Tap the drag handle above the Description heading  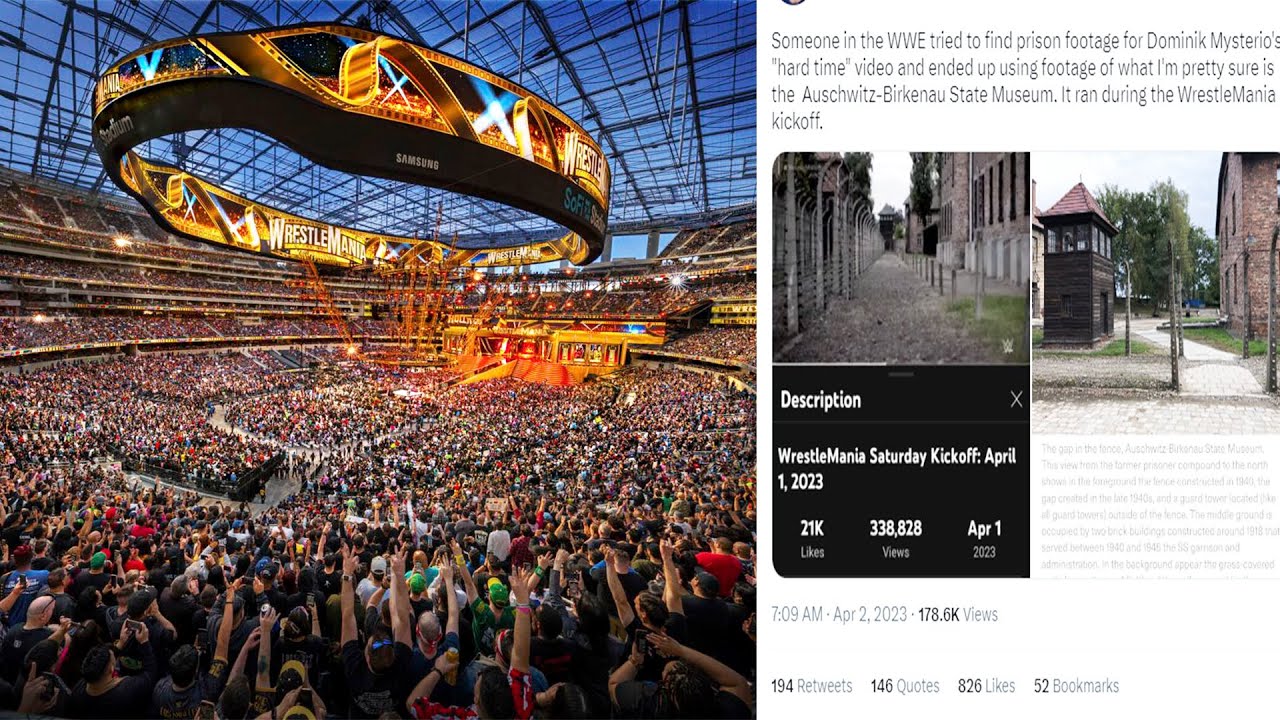(x=901, y=374)
